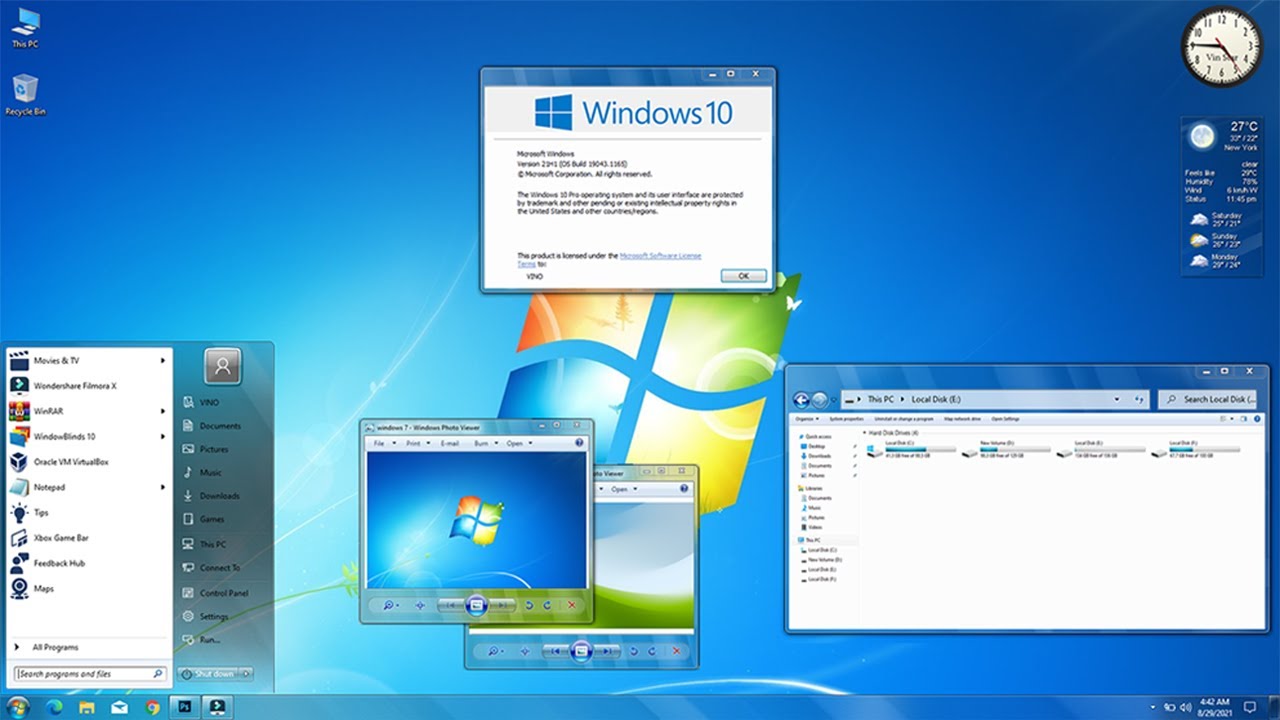Click the analog clock desktop gadget

pos(1221,46)
